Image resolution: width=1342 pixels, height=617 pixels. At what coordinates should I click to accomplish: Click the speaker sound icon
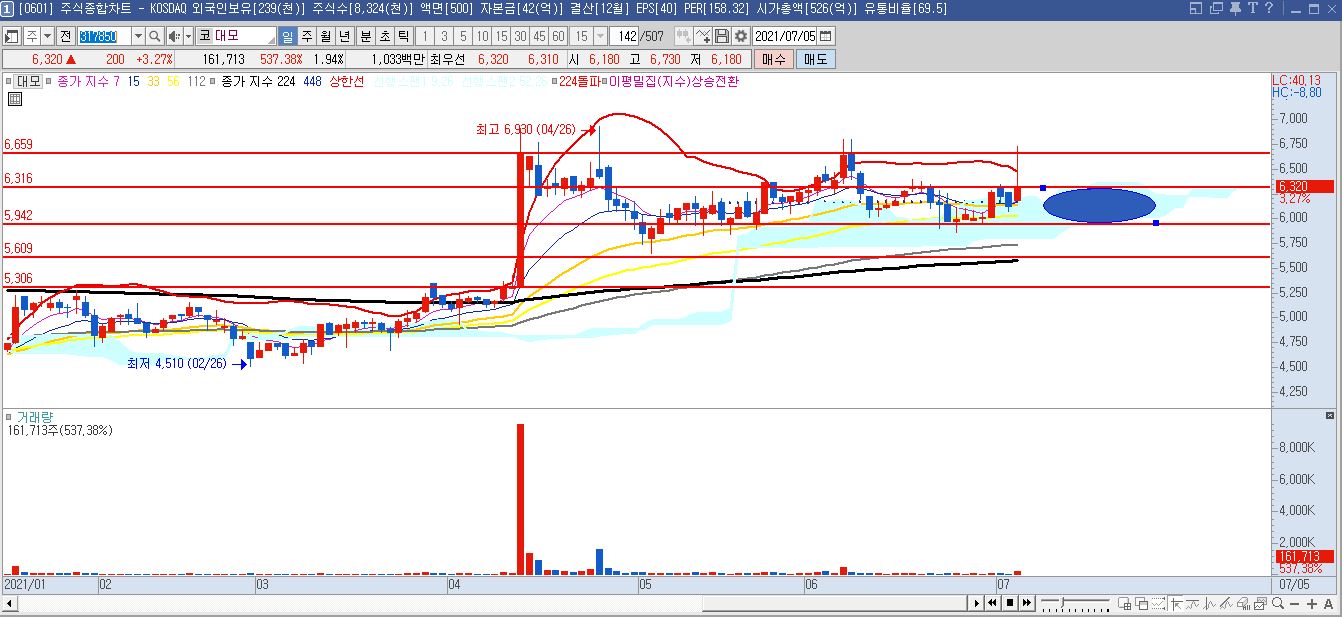point(174,36)
